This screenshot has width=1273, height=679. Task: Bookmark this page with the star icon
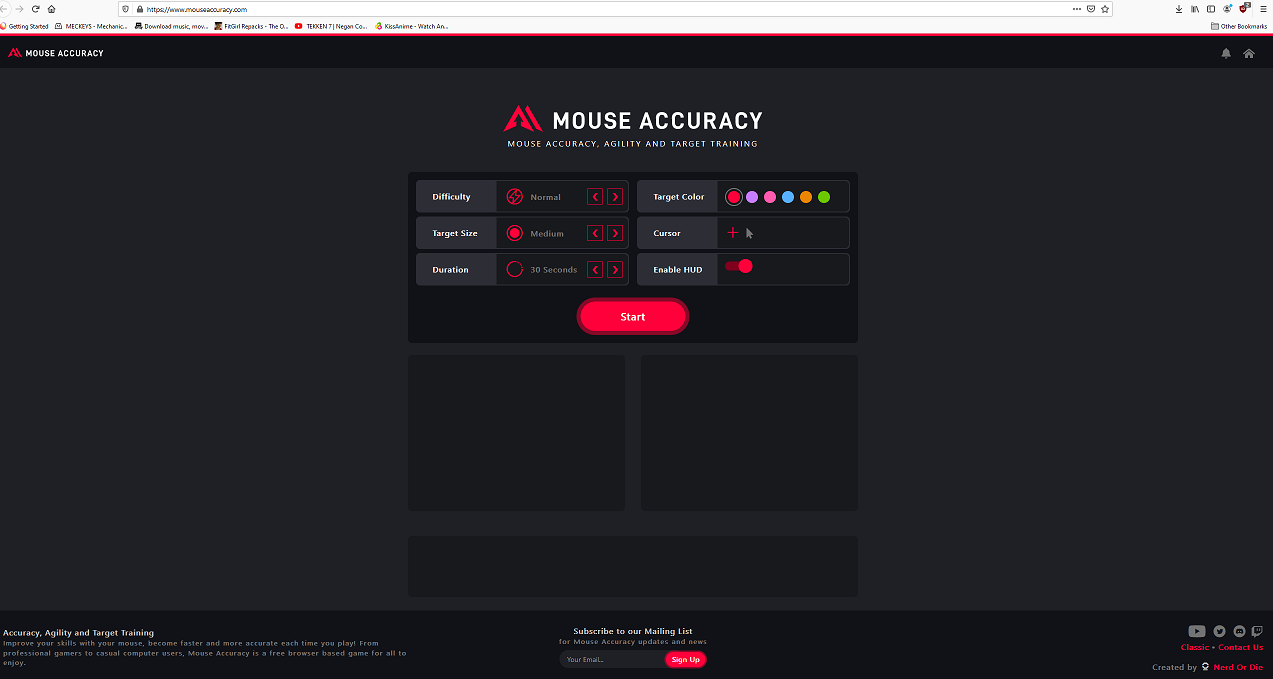point(1105,9)
